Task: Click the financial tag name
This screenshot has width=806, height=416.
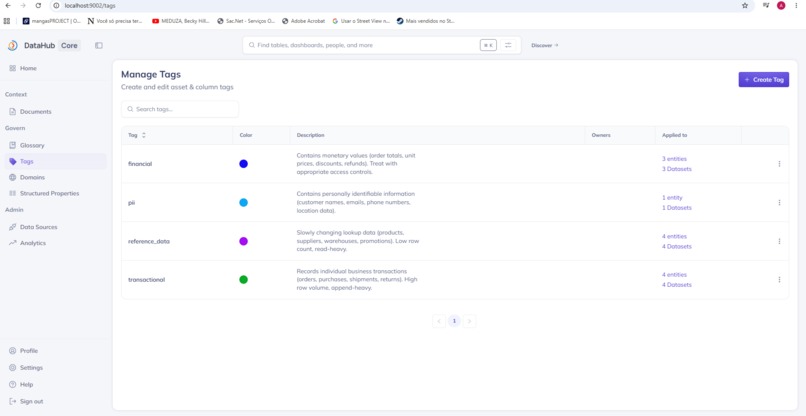Action: pyautogui.click(x=140, y=164)
